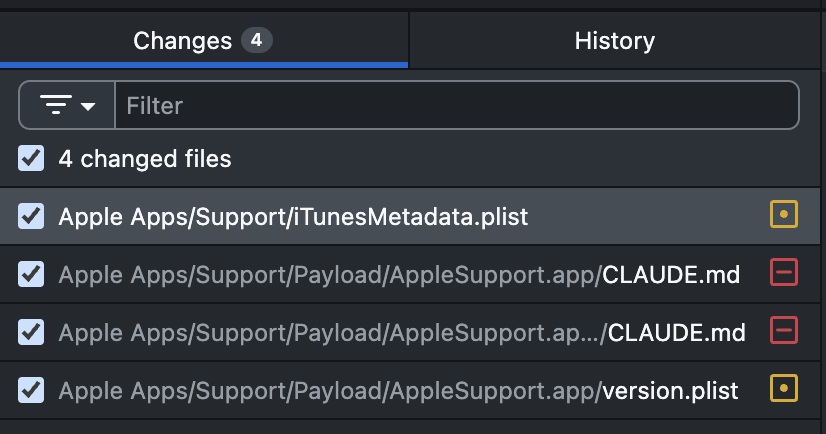This screenshot has width=826, height=434.
Task: Uncheck the iTunesMetadata.plist file checkbox
Action: (31, 216)
